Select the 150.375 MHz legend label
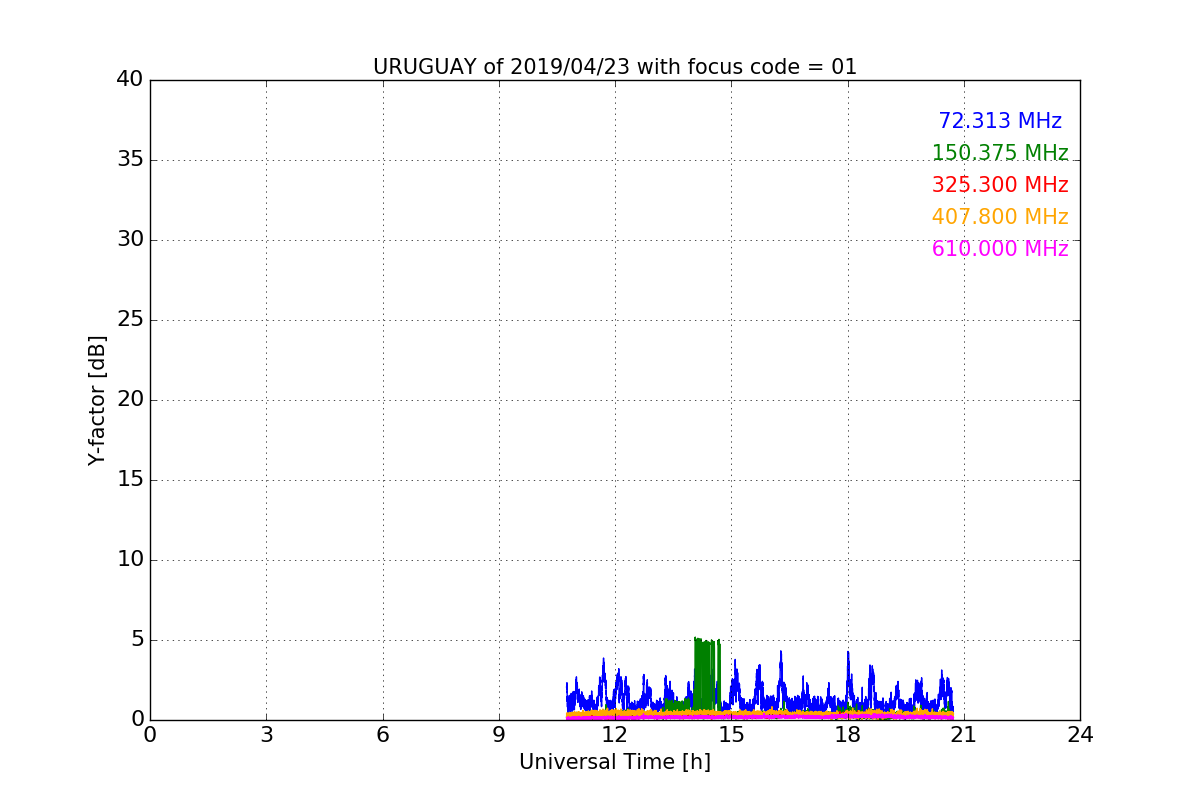Image resolution: width=1200 pixels, height=800 pixels. pos(1000,153)
